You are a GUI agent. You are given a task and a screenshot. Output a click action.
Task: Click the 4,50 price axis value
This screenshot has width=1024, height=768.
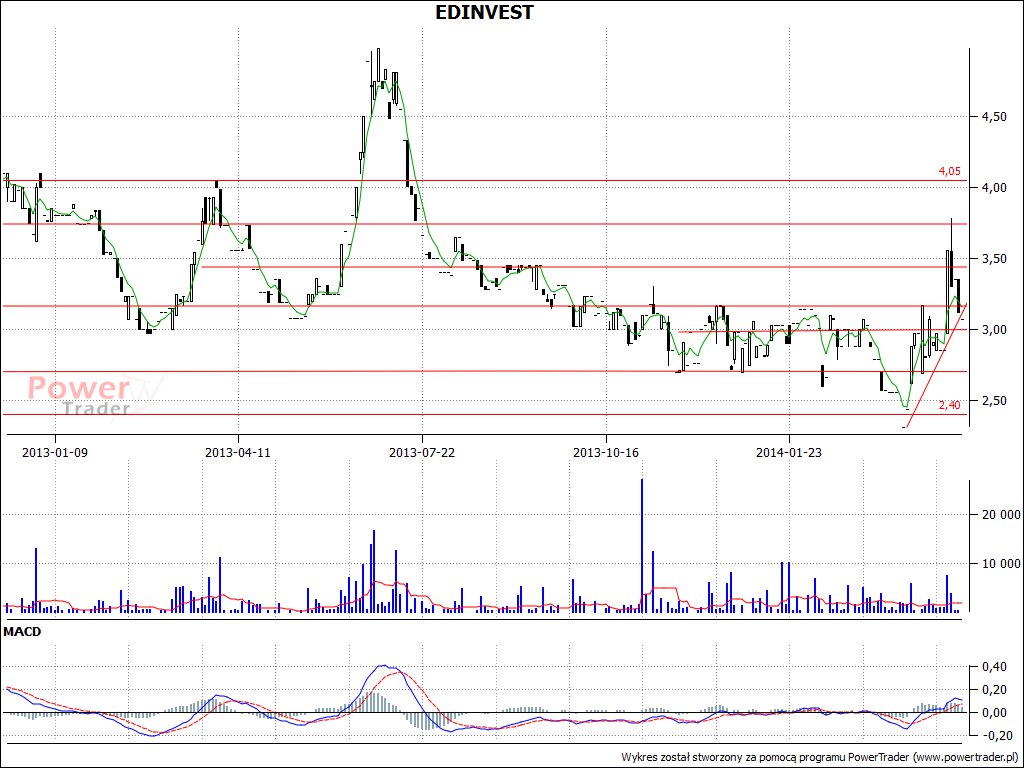click(994, 117)
